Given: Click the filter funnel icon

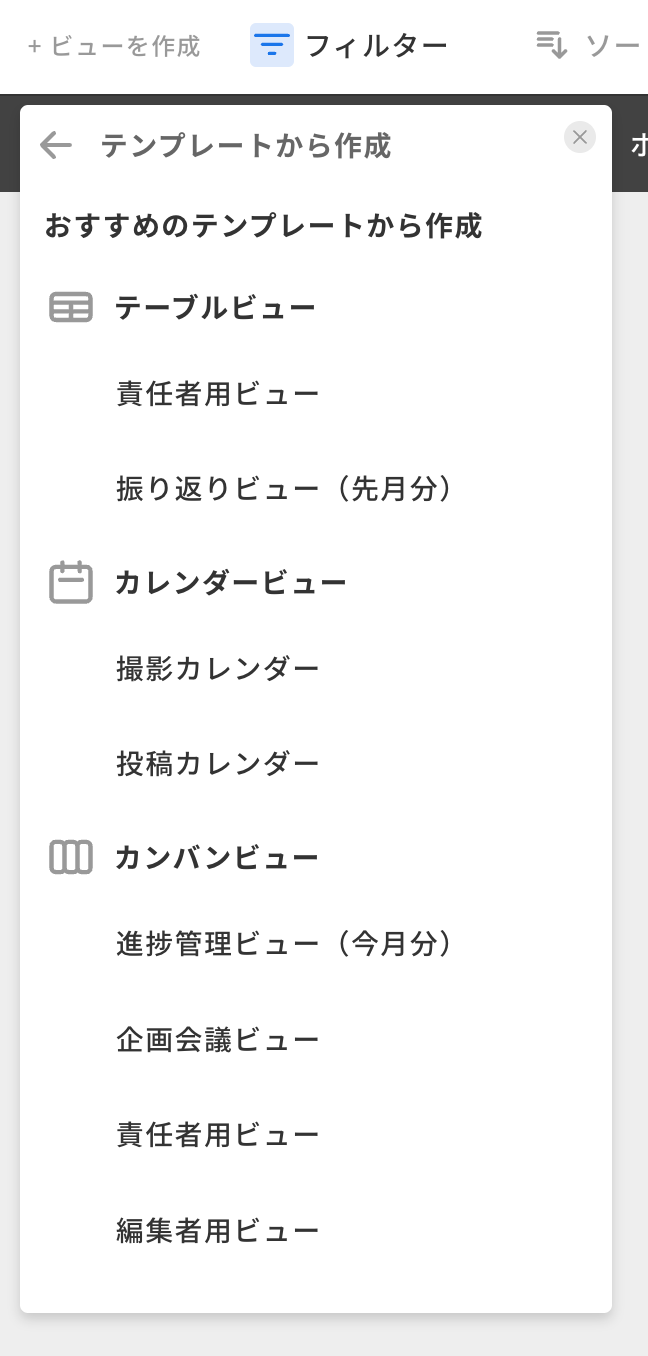Looking at the screenshot, I should (x=272, y=45).
